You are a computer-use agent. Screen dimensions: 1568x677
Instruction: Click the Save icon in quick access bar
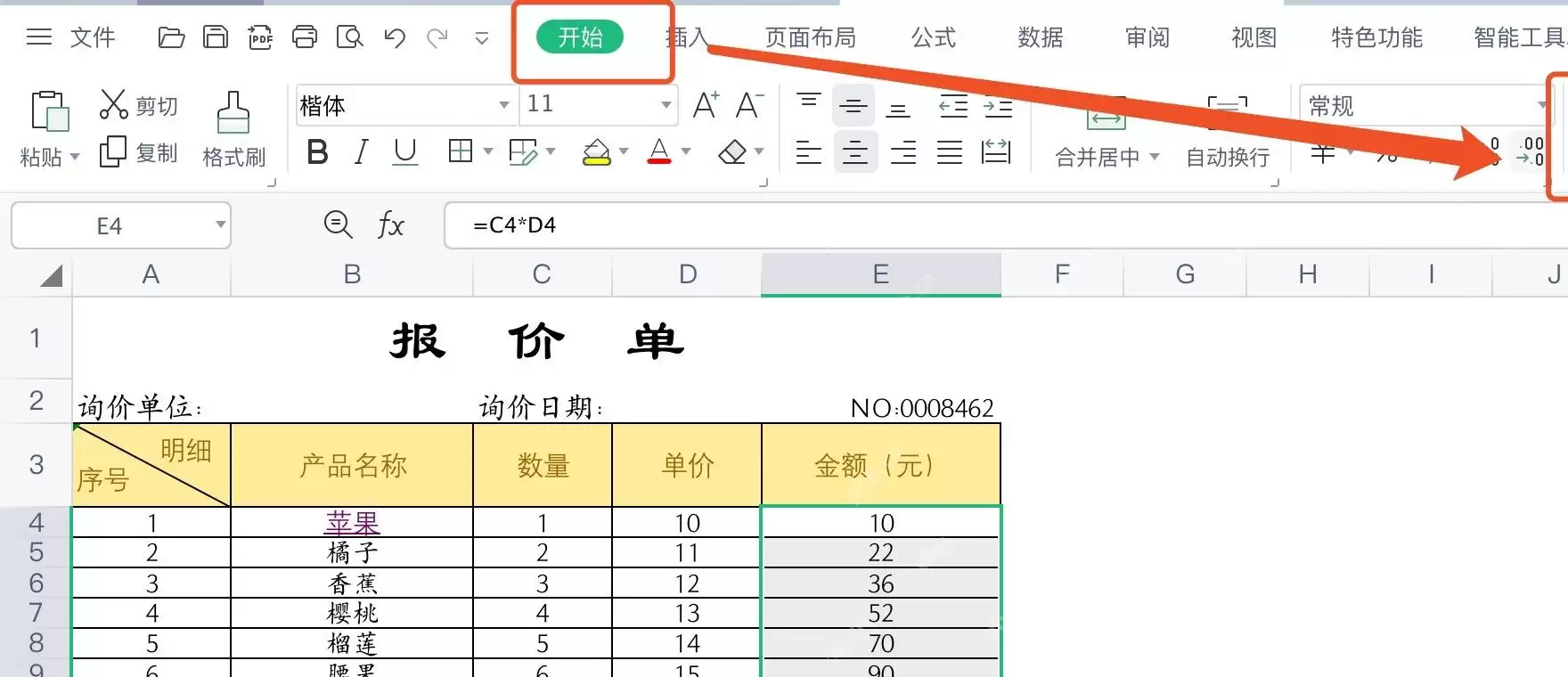coord(216,37)
